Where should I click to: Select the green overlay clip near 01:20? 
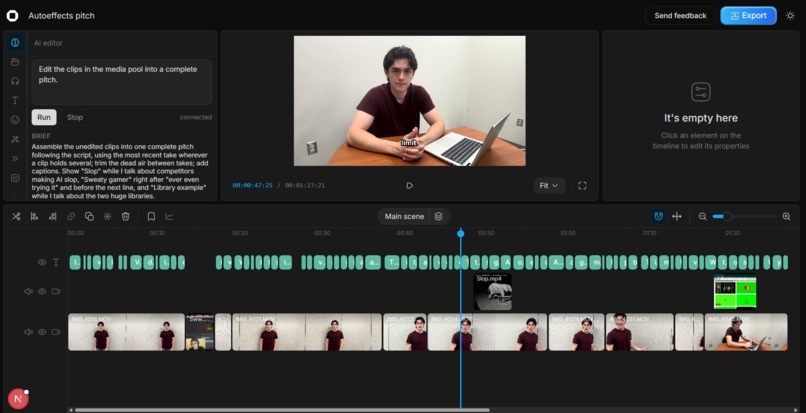(x=735, y=292)
